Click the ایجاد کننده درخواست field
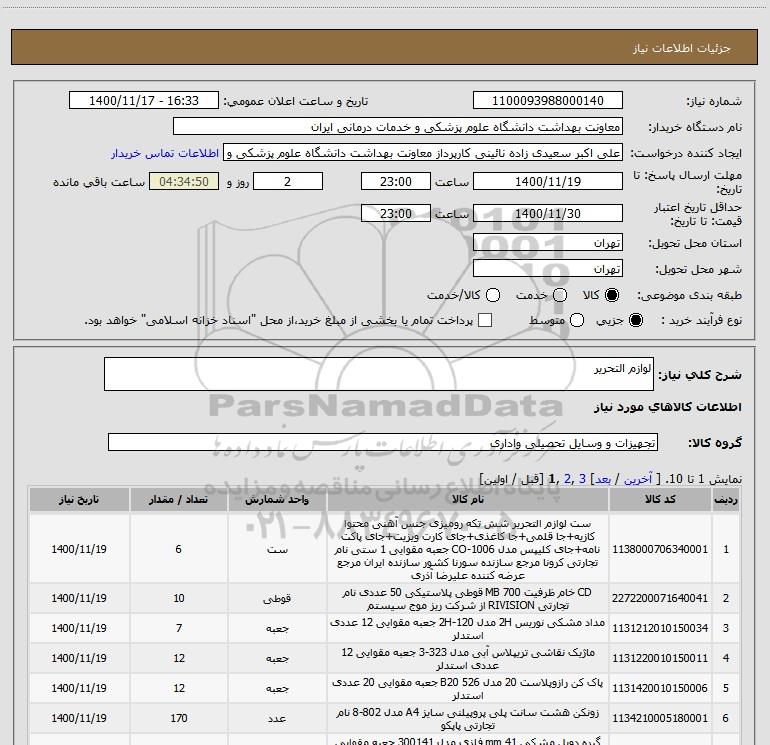Screen dimensions: 770x745 pos(423,153)
